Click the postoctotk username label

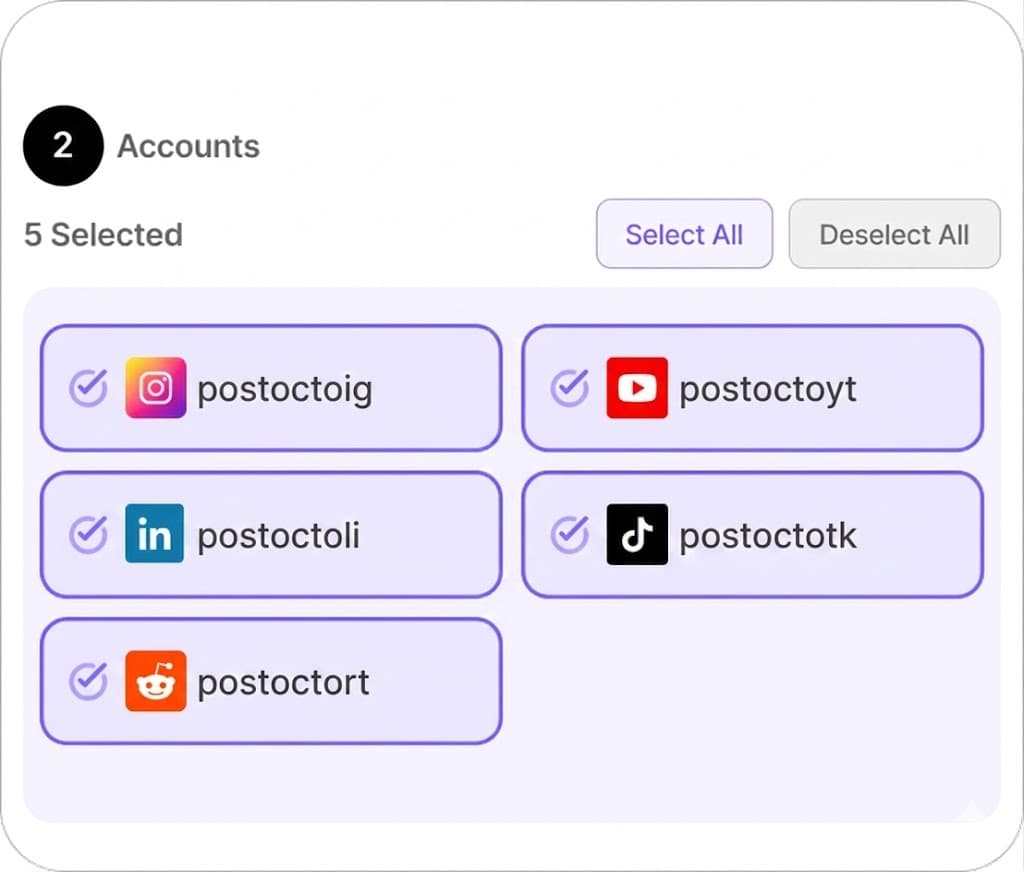click(x=767, y=536)
